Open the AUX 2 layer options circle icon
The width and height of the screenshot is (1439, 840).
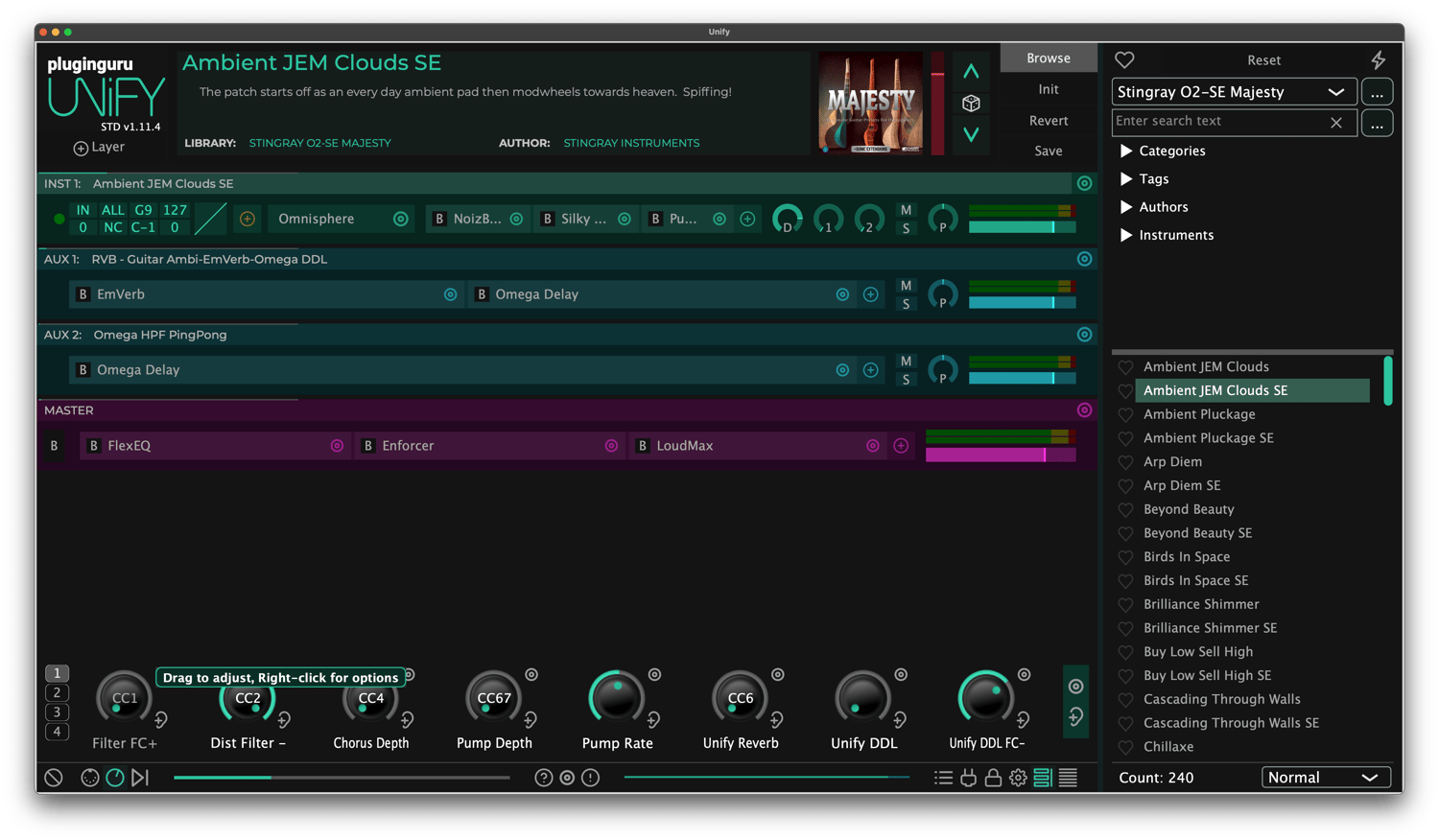(x=1084, y=335)
